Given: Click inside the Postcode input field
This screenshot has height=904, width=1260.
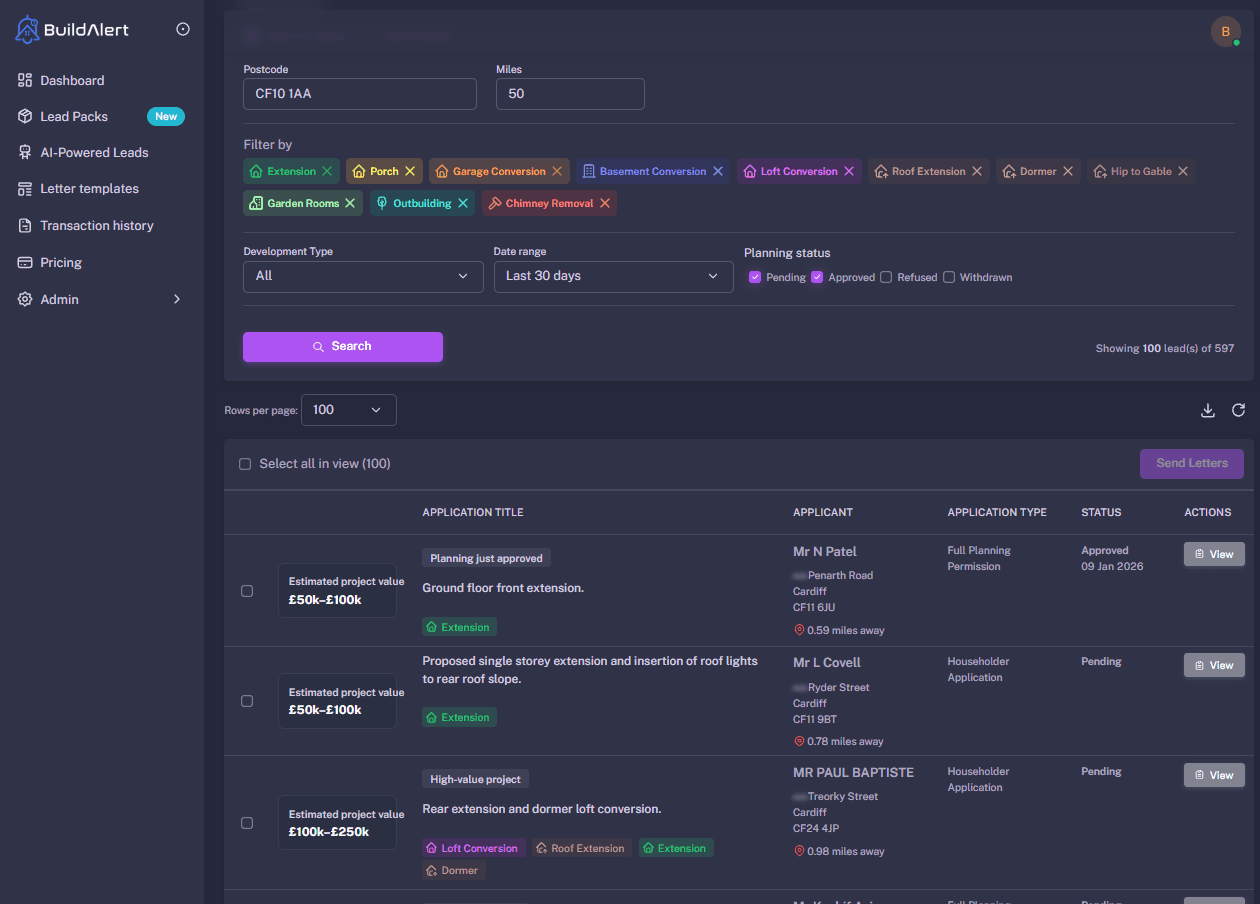Looking at the screenshot, I should [x=359, y=94].
